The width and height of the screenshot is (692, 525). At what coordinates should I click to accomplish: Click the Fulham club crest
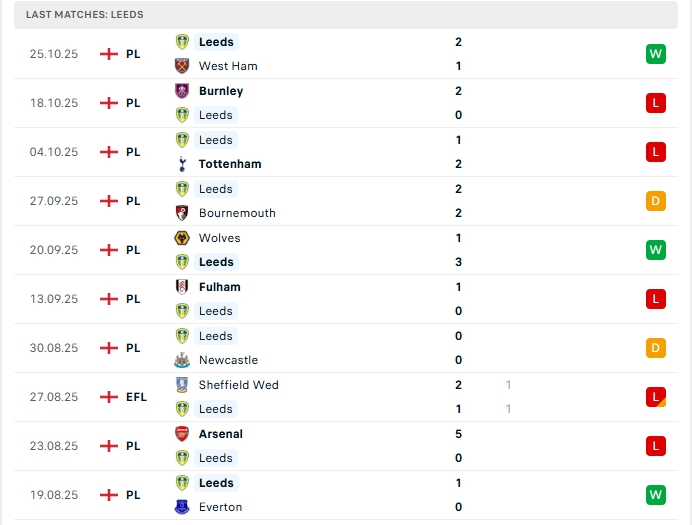tap(182, 287)
